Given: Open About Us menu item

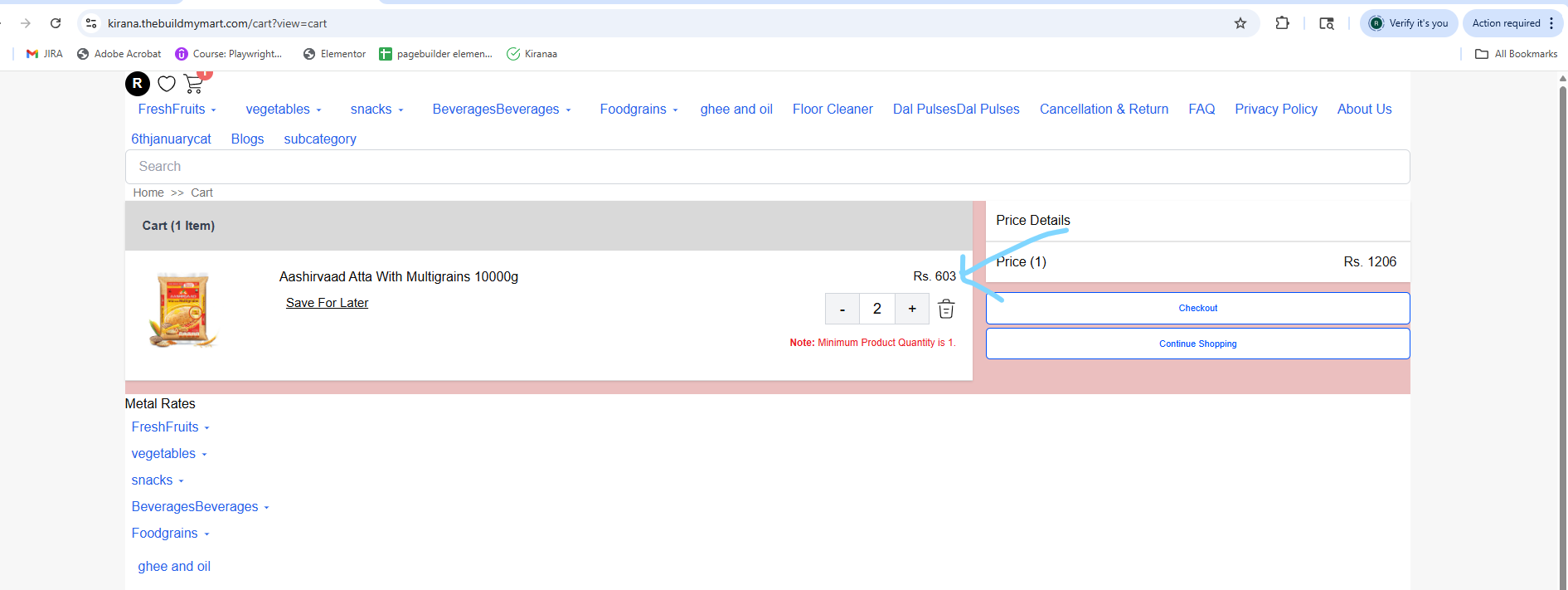Looking at the screenshot, I should click(1364, 110).
